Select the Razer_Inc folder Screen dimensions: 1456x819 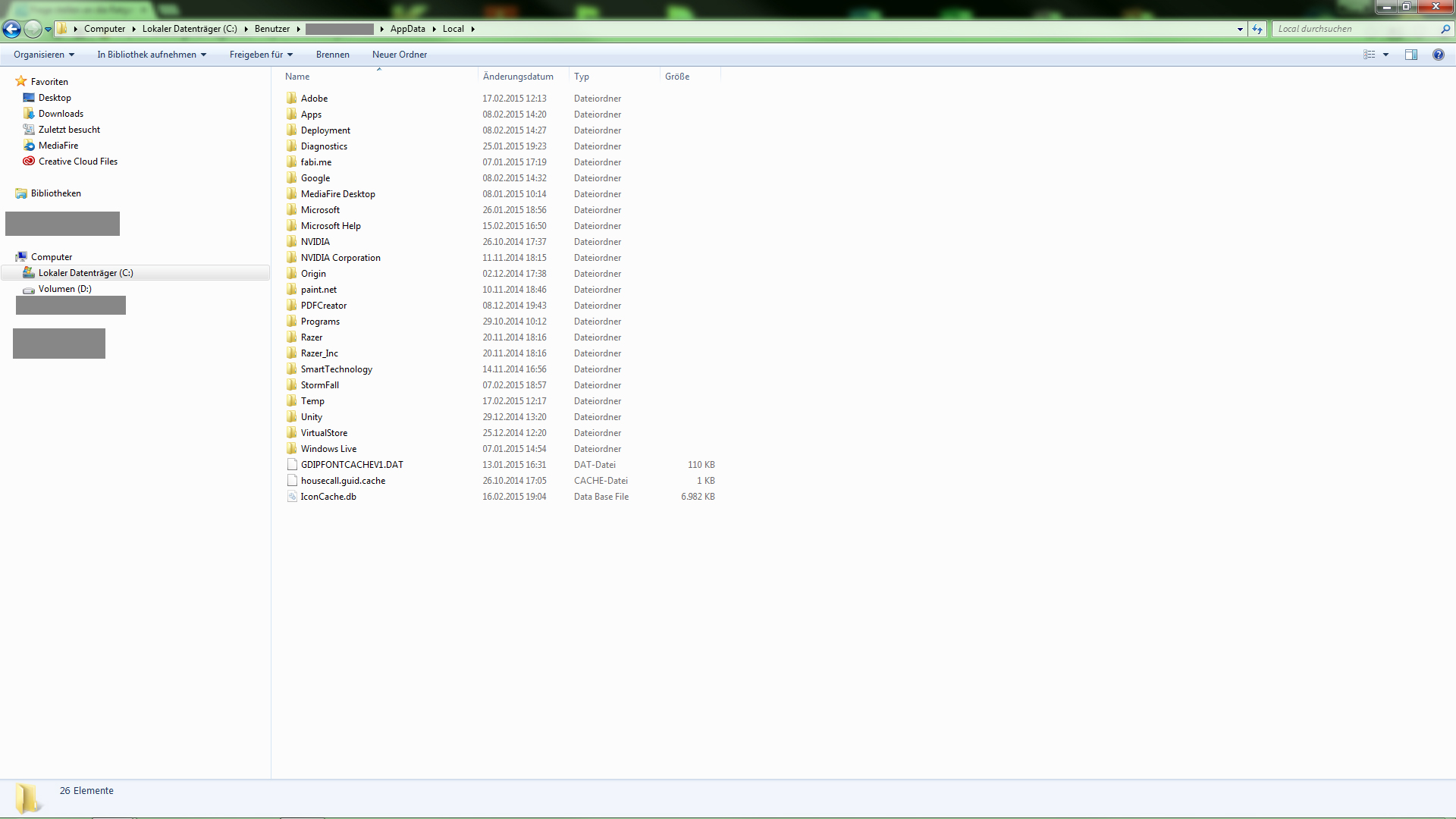click(319, 353)
